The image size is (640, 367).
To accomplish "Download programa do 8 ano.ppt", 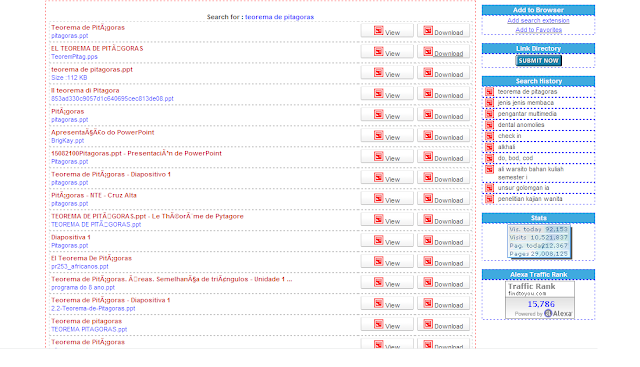I will point(443,283).
